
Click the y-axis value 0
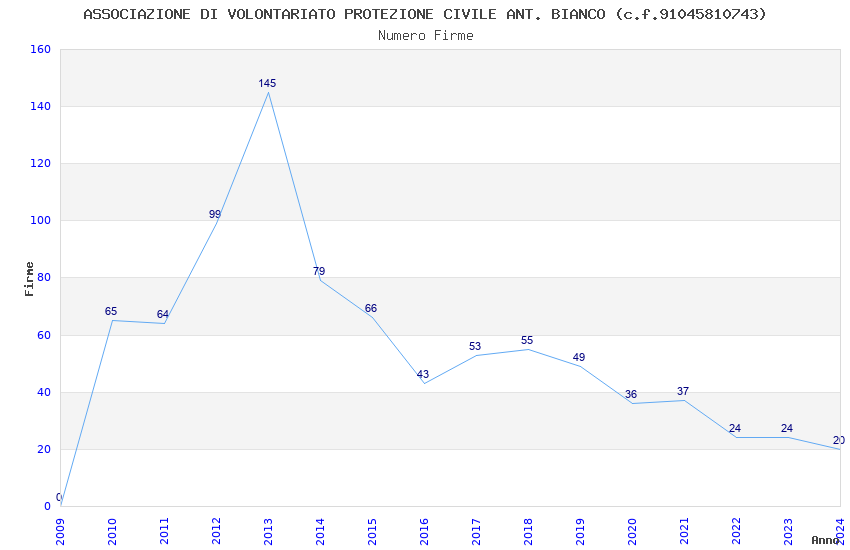point(47,506)
